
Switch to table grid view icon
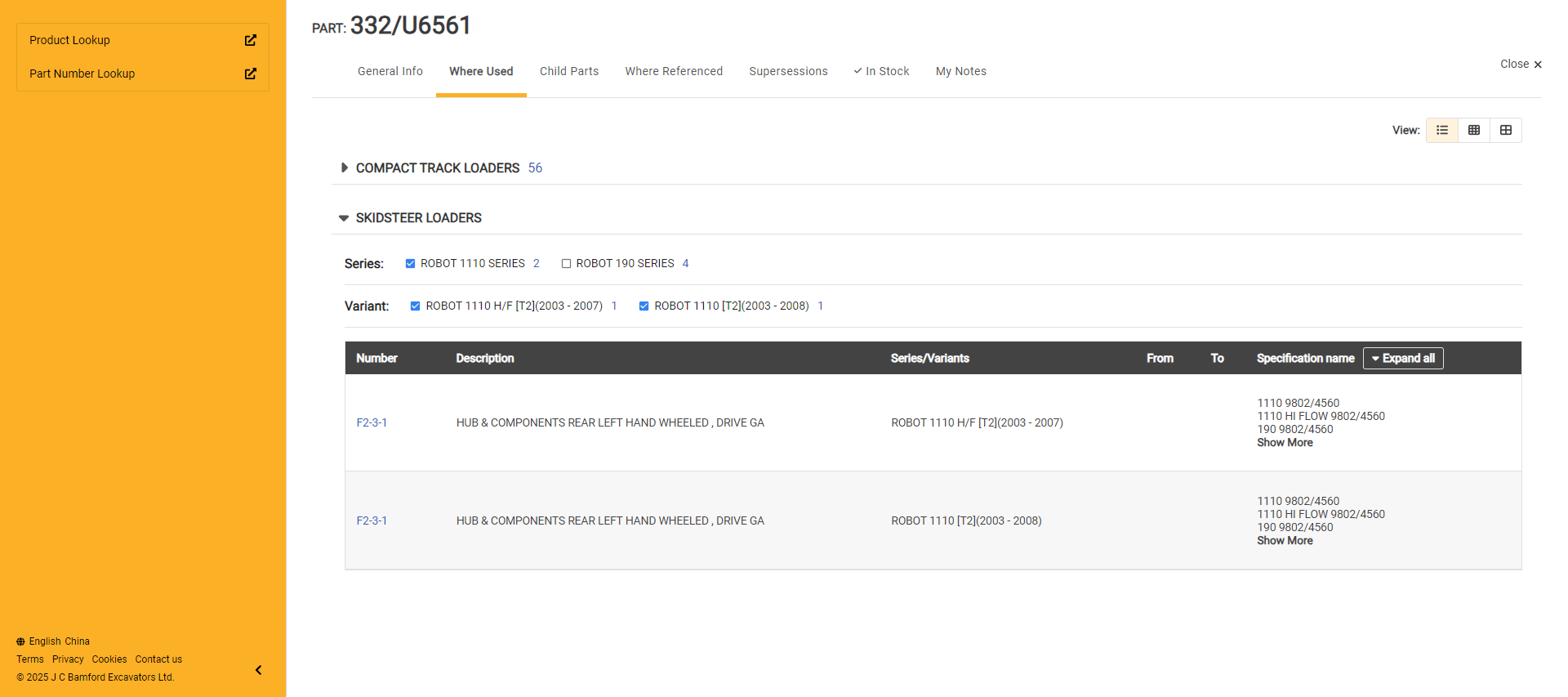(1473, 130)
